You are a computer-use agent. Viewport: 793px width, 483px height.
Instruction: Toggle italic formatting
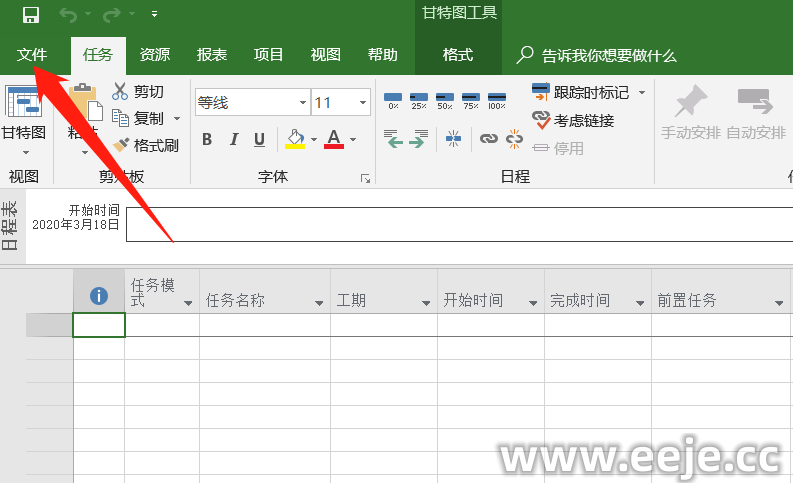233,139
